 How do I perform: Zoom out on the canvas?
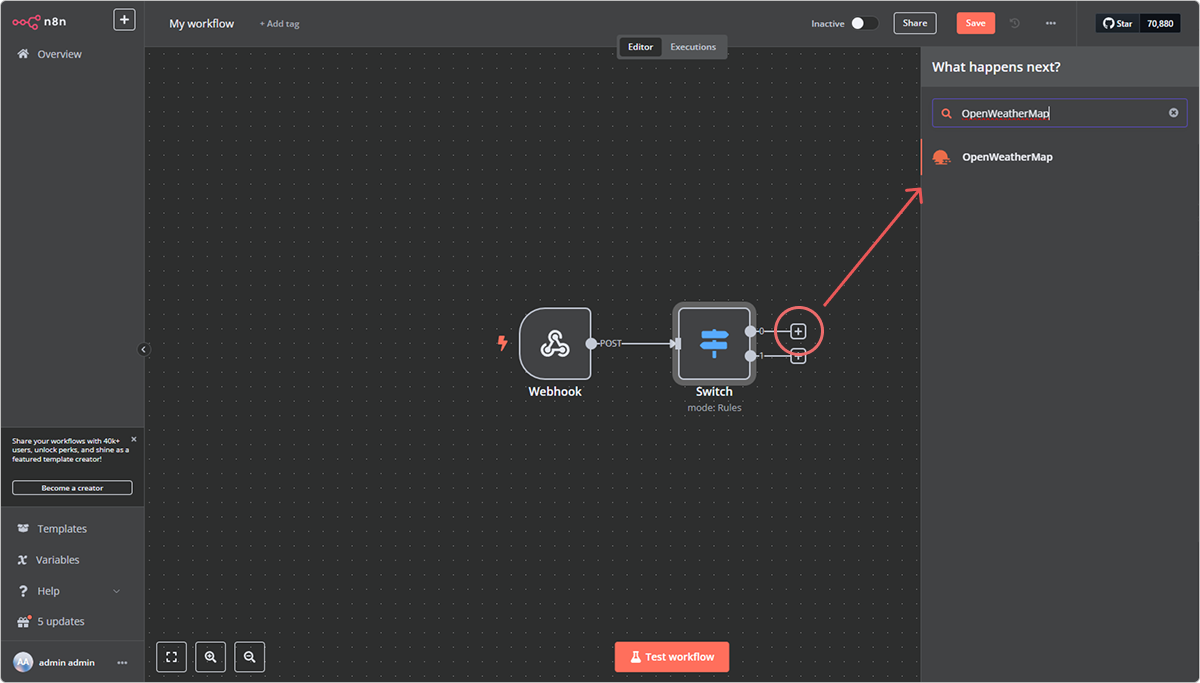click(250, 657)
